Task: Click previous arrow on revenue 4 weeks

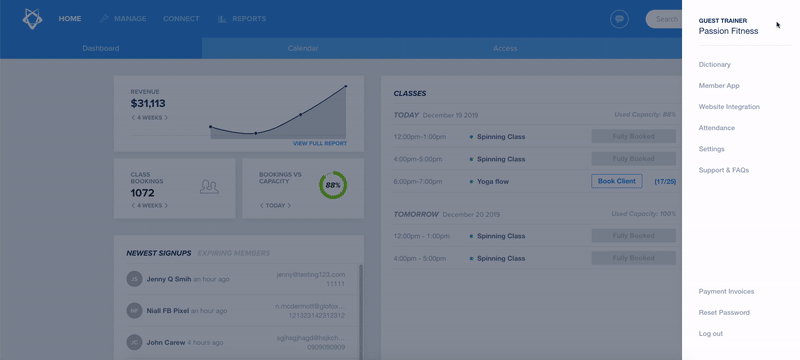Action: pyautogui.click(x=133, y=118)
